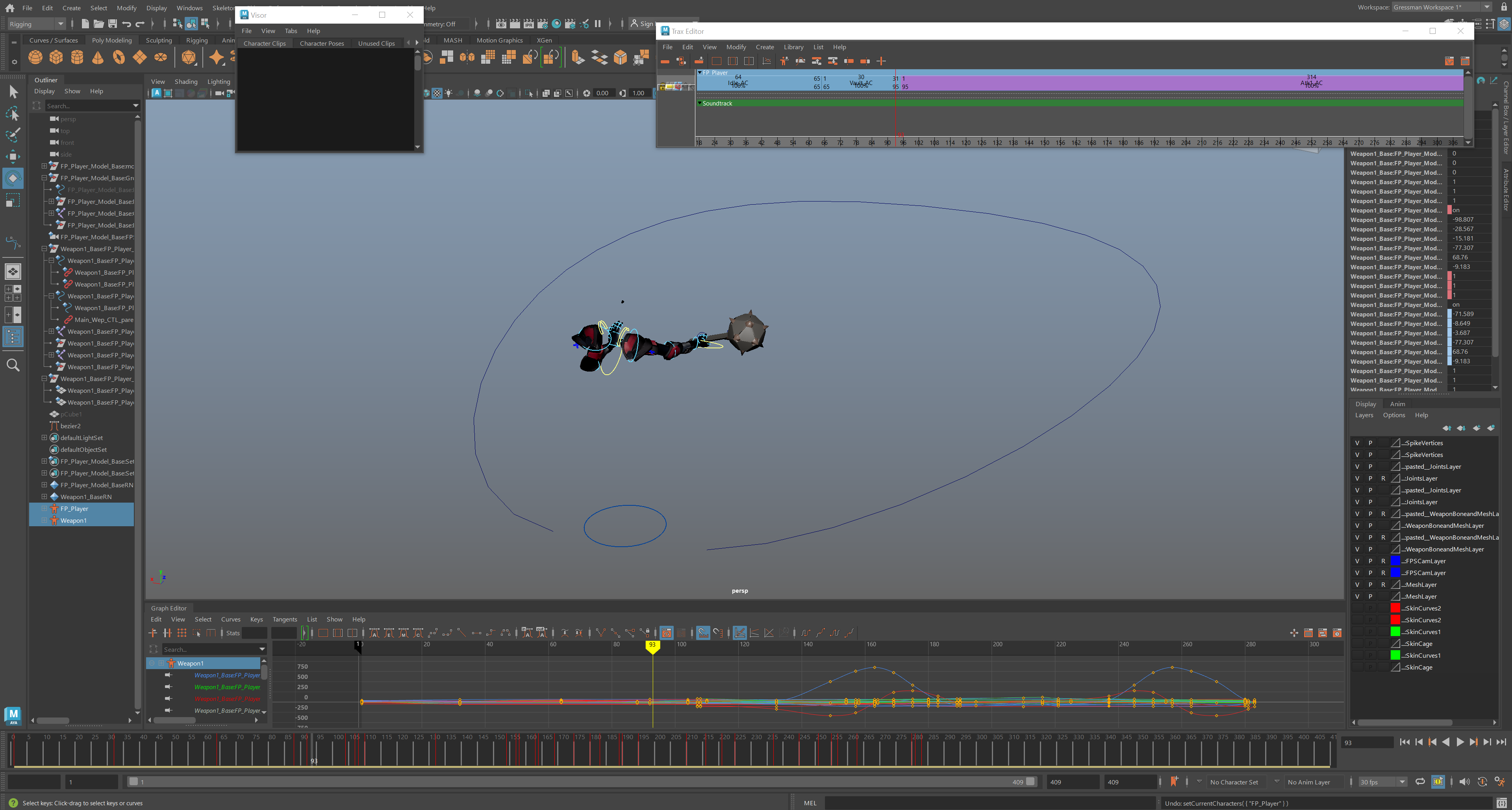Open the Library menu in the Trax Editor
1512x810 pixels.
[x=793, y=47]
